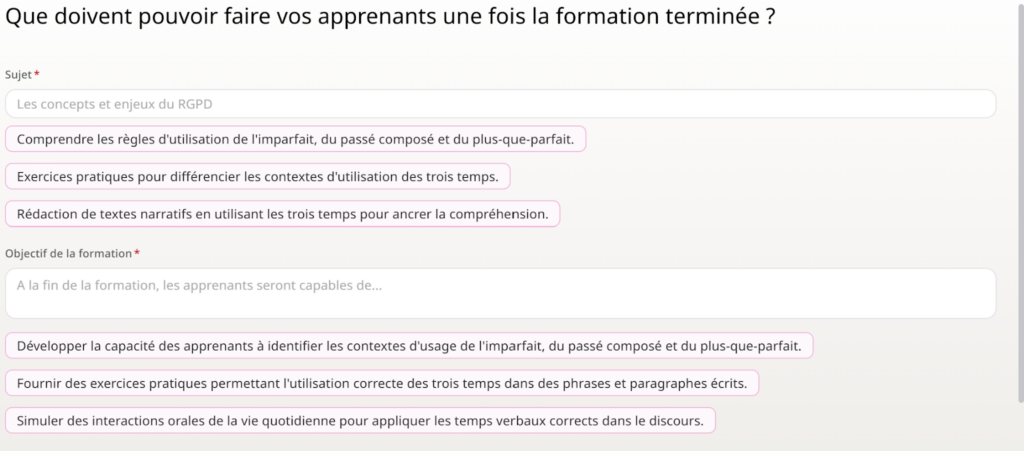
Task: Click the Sujet text input field
Action: coord(500,104)
